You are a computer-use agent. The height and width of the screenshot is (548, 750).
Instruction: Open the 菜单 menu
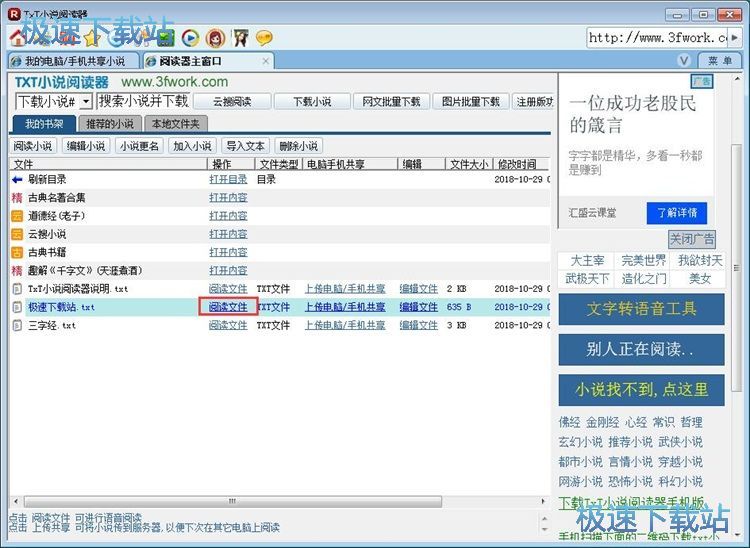point(720,61)
